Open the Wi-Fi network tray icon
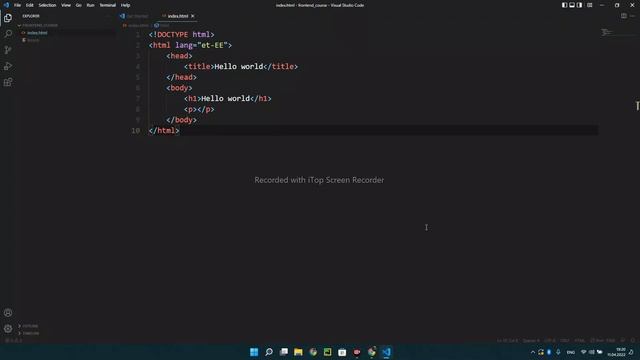Image resolution: width=640 pixels, height=360 pixels. [x=584, y=352]
